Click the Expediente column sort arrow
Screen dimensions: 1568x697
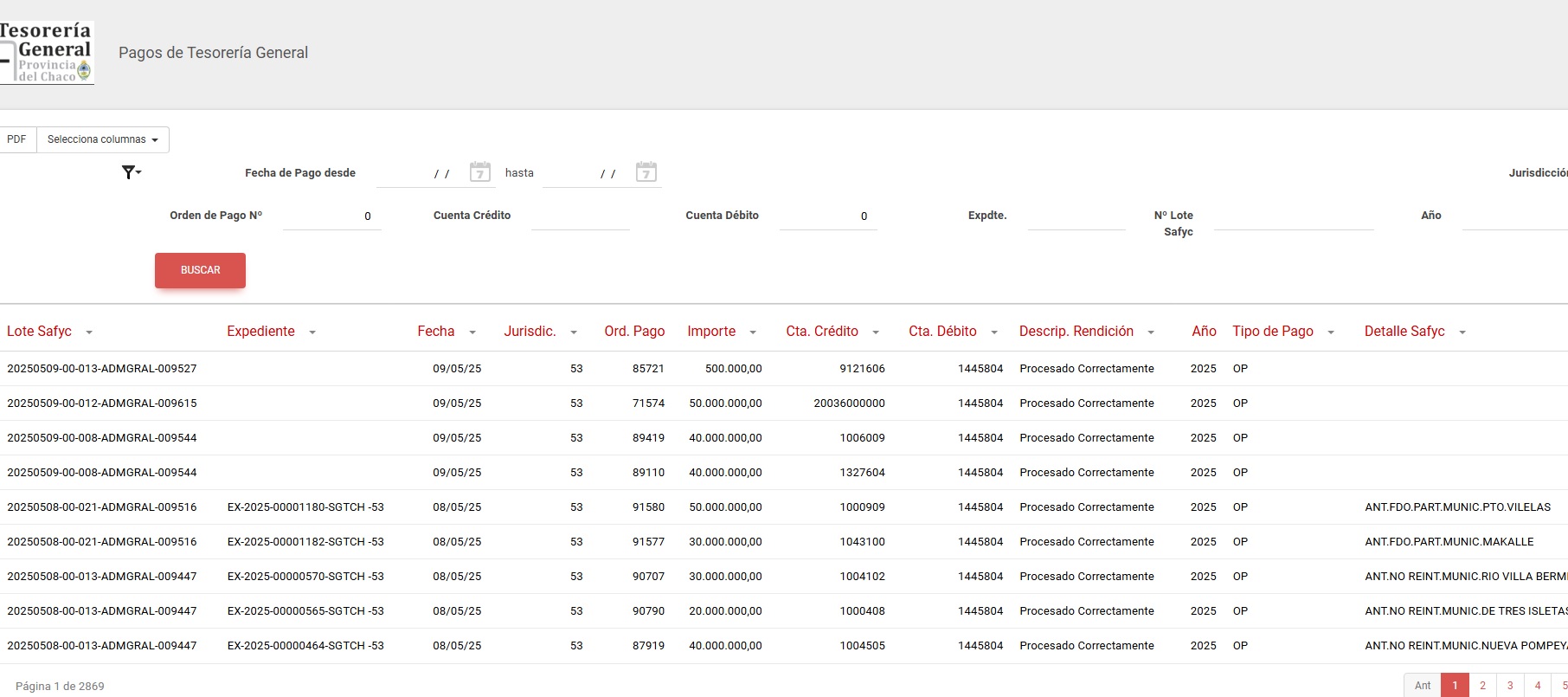(x=312, y=332)
